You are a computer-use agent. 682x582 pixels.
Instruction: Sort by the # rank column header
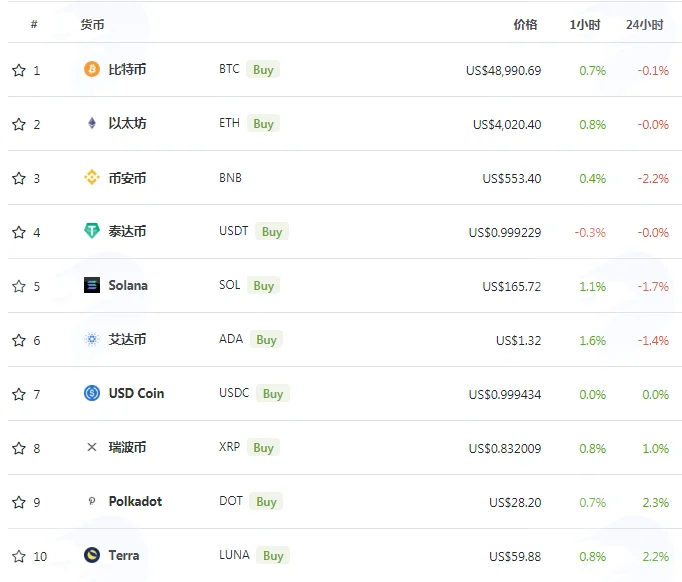(x=34, y=25)
